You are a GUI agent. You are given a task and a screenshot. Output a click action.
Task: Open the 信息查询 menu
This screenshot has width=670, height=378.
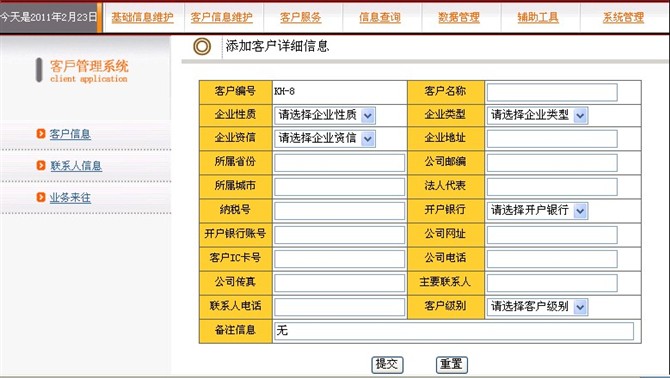(x=380, y=18)
